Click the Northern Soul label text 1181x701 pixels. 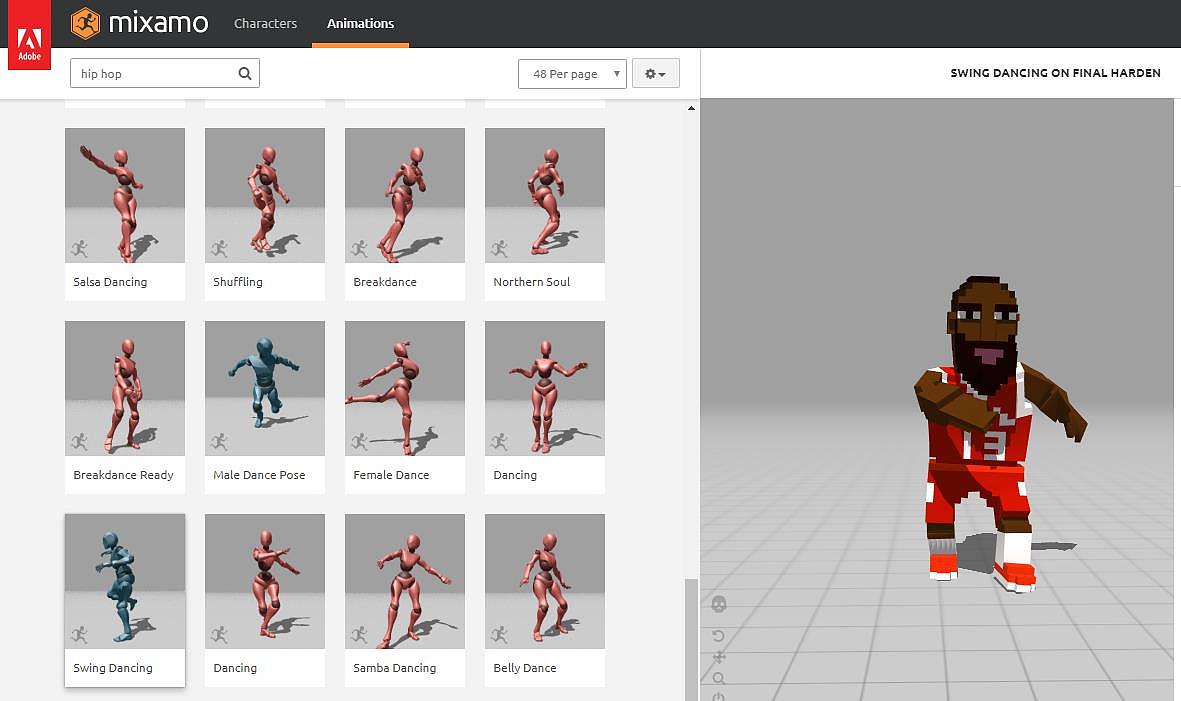coord(532,282)
